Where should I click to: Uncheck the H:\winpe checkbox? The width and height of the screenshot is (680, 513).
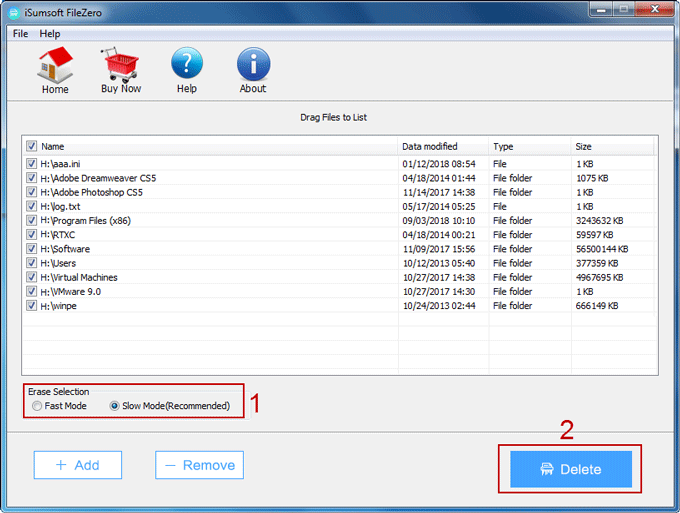[x=31, y=305]
